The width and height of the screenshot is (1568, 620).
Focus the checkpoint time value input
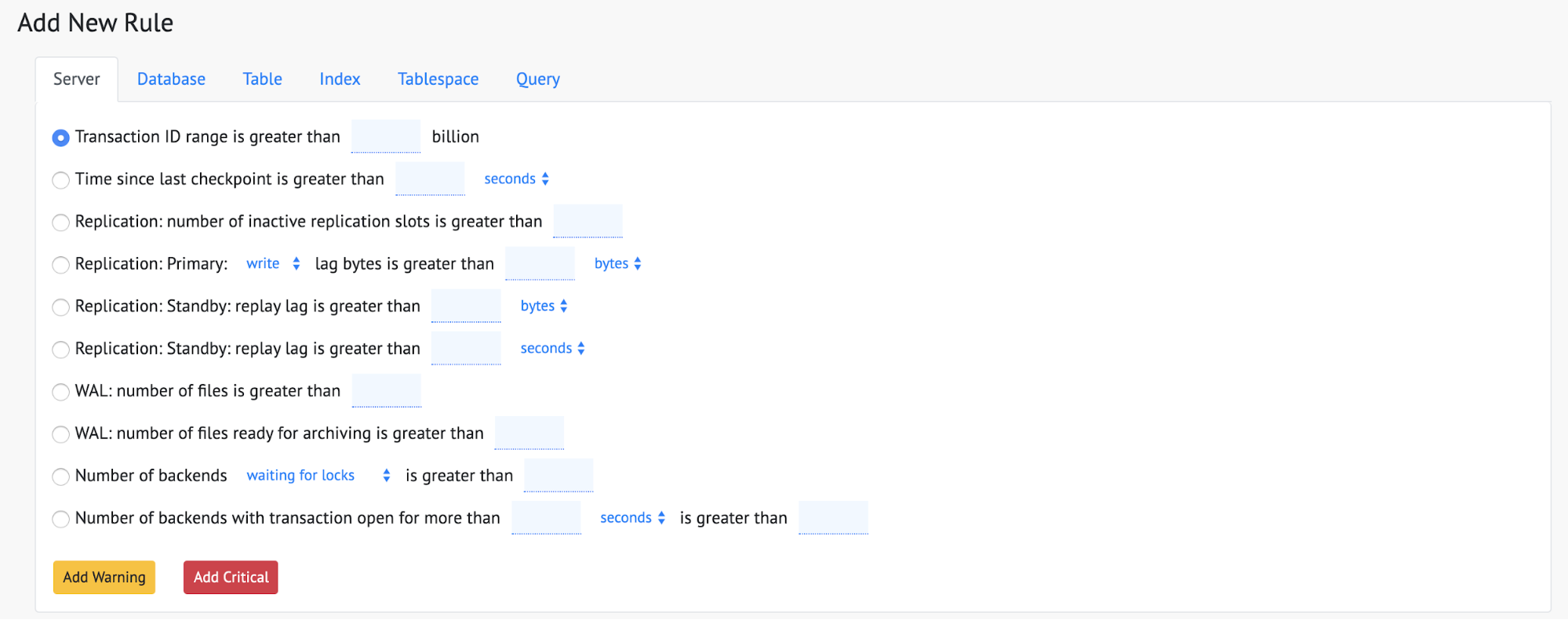[x=430, y=179]
